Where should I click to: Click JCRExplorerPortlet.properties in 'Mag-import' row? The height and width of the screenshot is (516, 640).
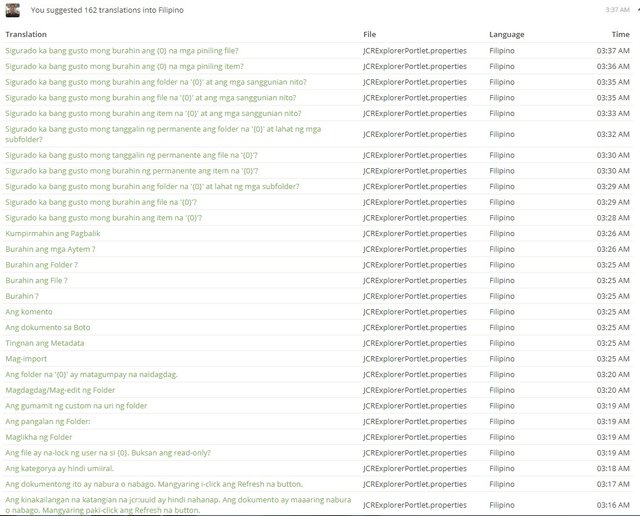point(415,358)
